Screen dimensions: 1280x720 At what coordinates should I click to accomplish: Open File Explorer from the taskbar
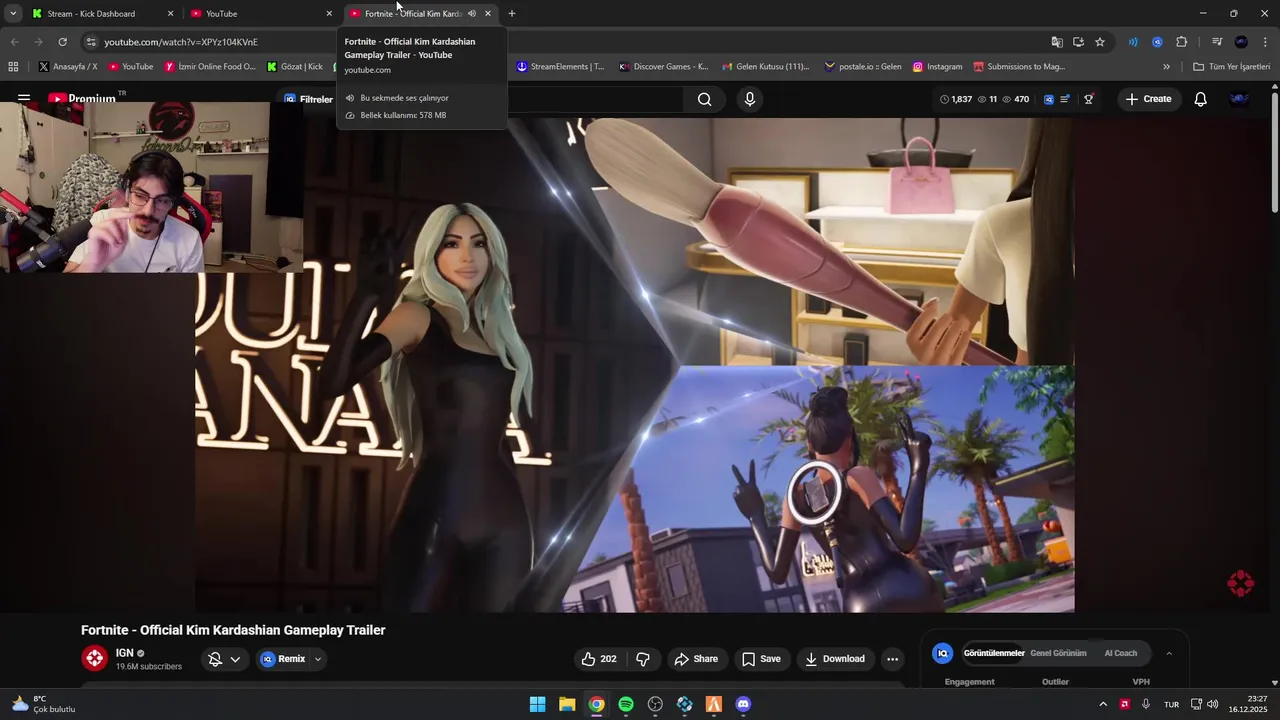(x=567, y=704)
